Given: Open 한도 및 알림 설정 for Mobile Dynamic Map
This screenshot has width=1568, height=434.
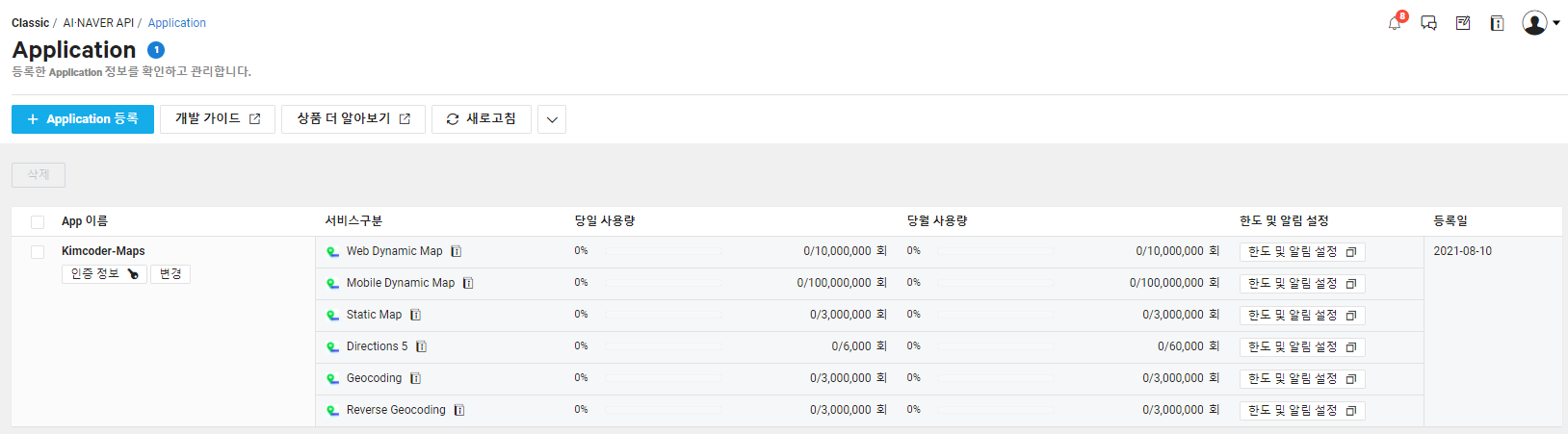Looking at the screenshot, I should (1302, 284).
